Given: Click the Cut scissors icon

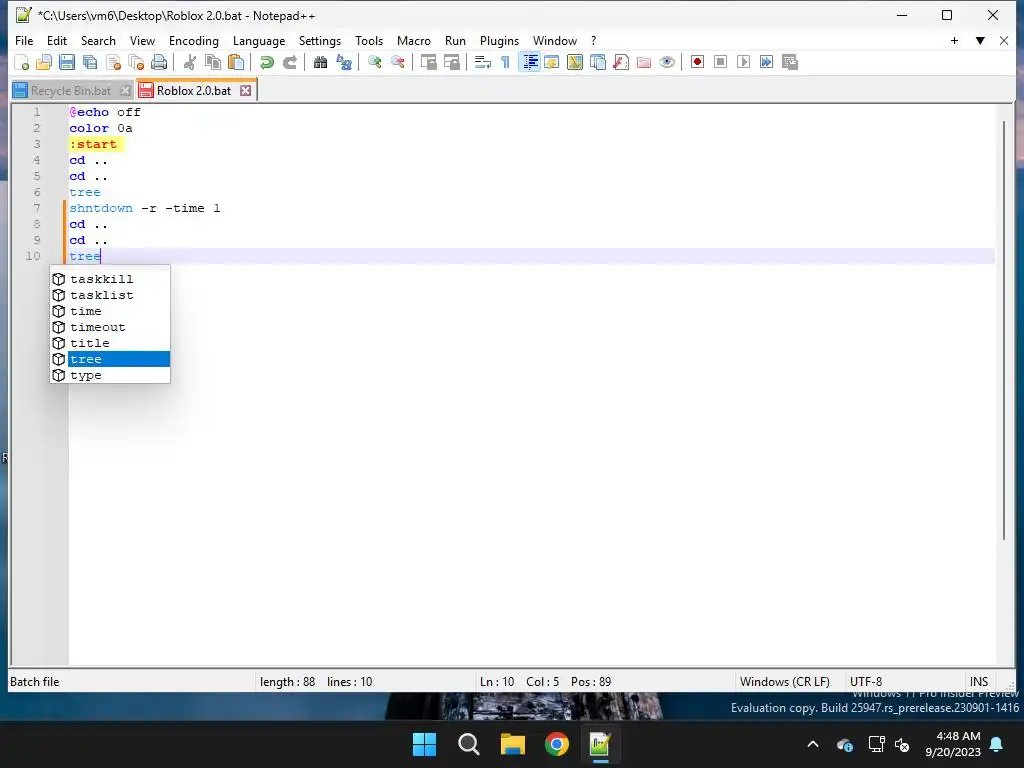Looking at the screenshot, I should [x=189, y=62].
